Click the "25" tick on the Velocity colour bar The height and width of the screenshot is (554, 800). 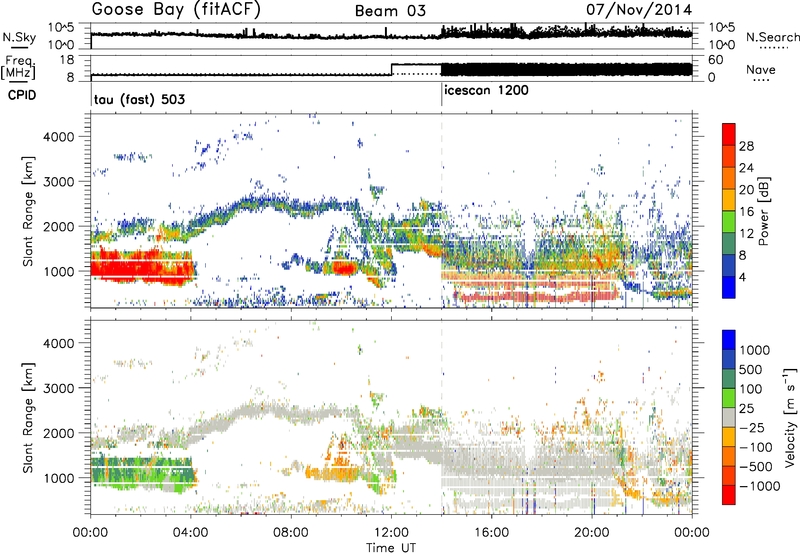[746, 409]
